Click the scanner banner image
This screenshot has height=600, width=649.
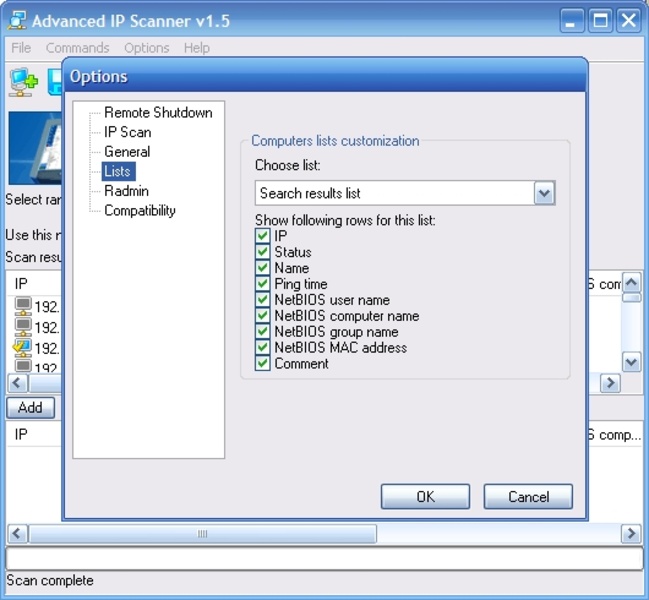click(x=35, y=148)
